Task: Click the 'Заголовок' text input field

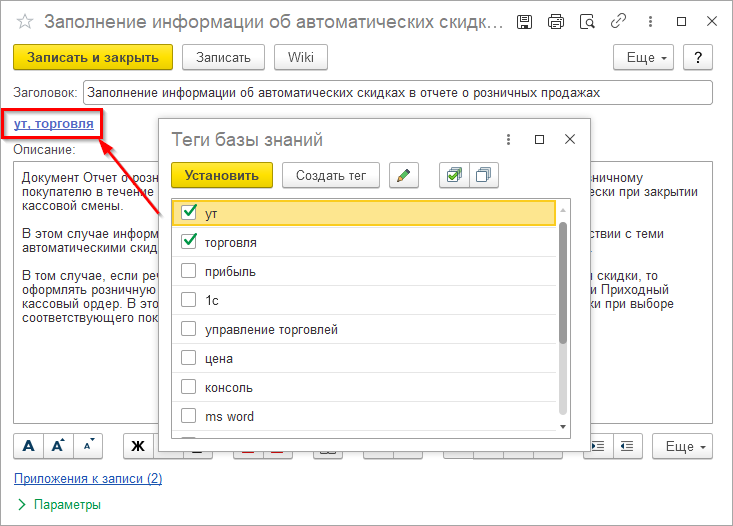Action: coord(398,93)
